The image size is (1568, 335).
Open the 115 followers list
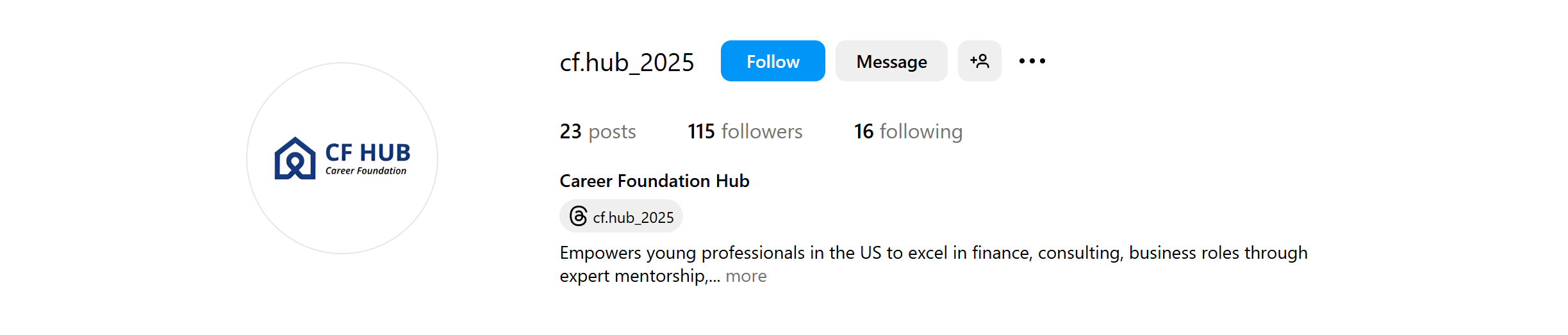click(745, 131)
